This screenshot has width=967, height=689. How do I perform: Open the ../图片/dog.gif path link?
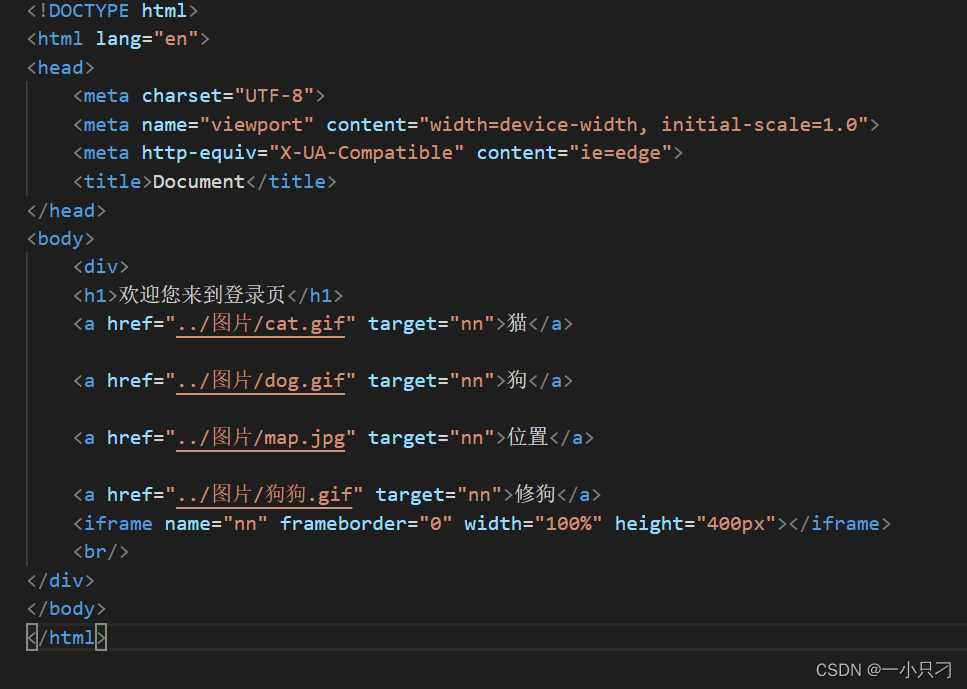pyautogui.click(x=260, y=380)
